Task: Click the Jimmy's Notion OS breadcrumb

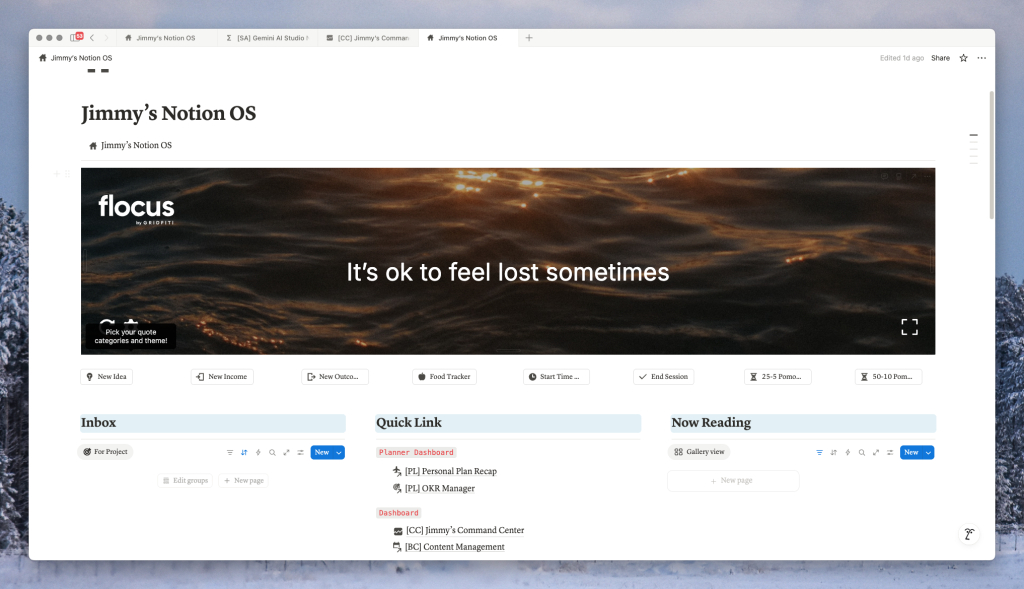Action: [x=75, y=58]
